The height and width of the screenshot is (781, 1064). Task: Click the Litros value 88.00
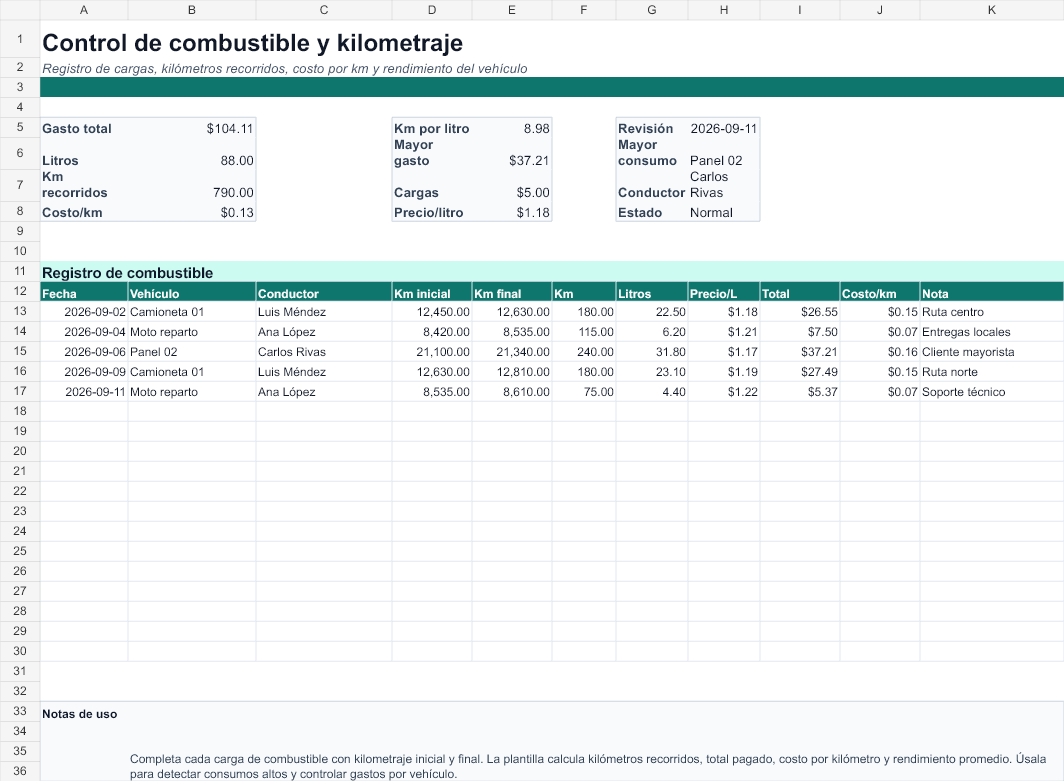pos(237,161)
